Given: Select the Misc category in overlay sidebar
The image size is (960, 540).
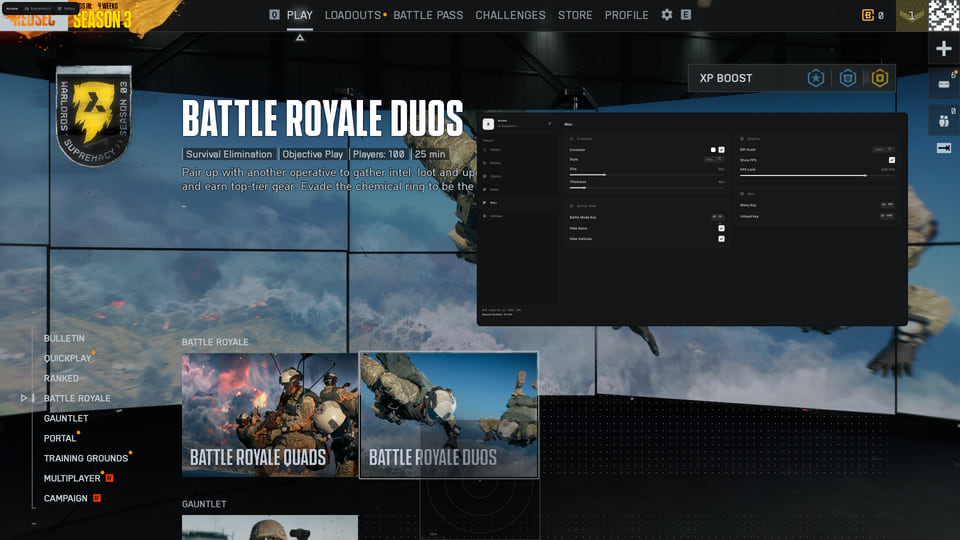Looking at the screenshot, I should [x=516, y=203].
